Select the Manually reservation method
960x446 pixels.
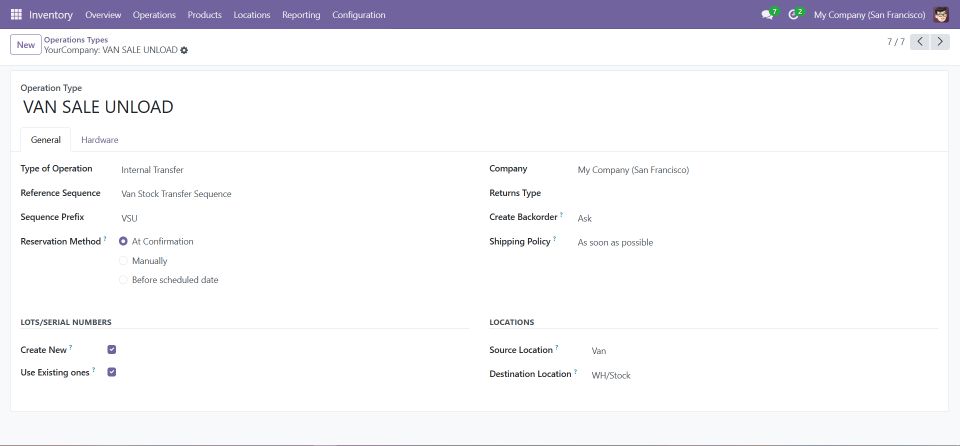click(x=124, y=261)
